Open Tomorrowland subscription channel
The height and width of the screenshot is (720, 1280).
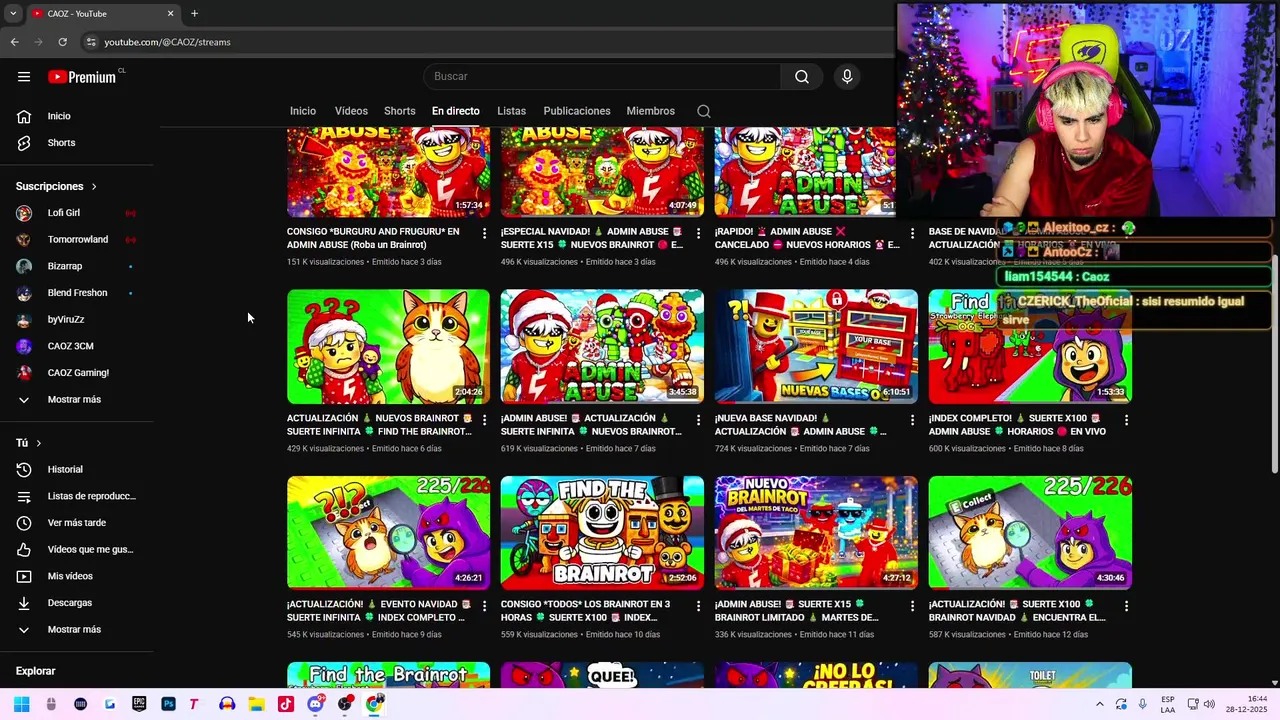[76, 240]
